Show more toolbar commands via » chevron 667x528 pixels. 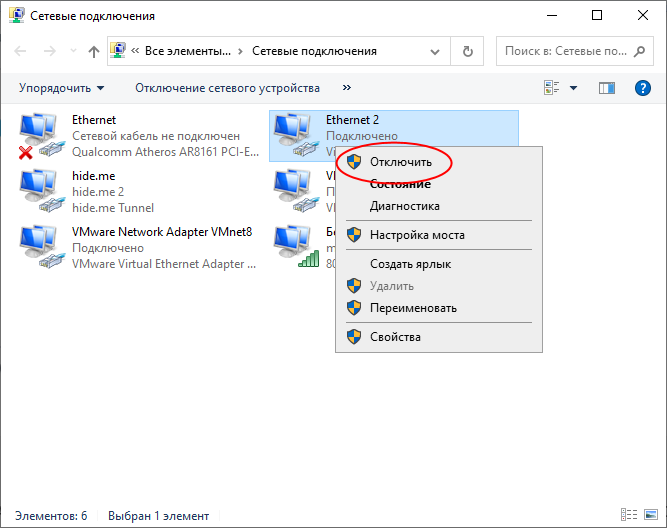click(347, 88)
